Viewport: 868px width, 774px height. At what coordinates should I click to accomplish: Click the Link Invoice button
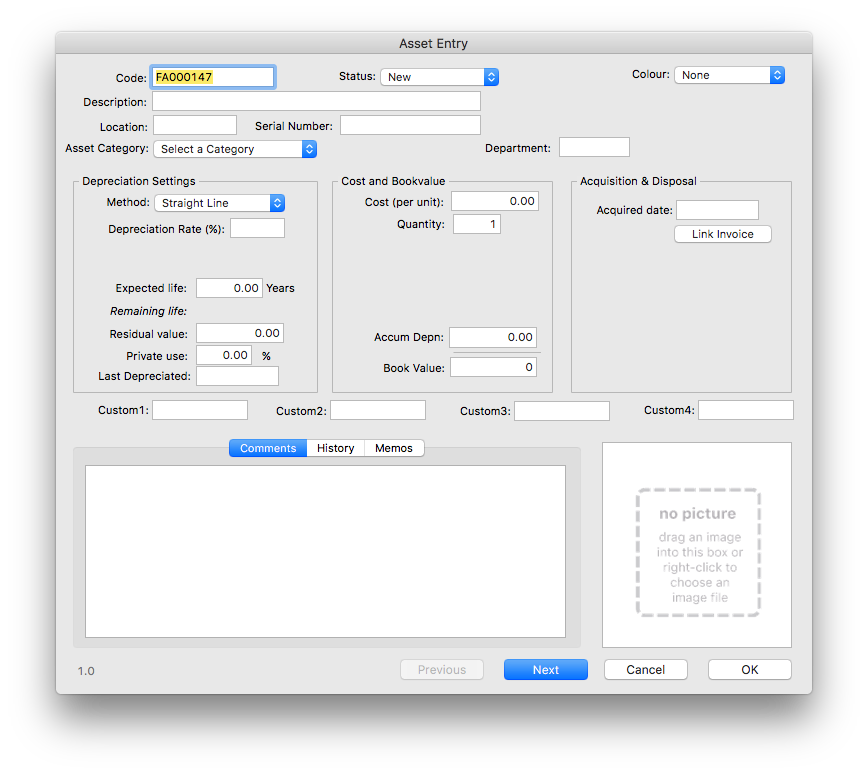point(722,234)
